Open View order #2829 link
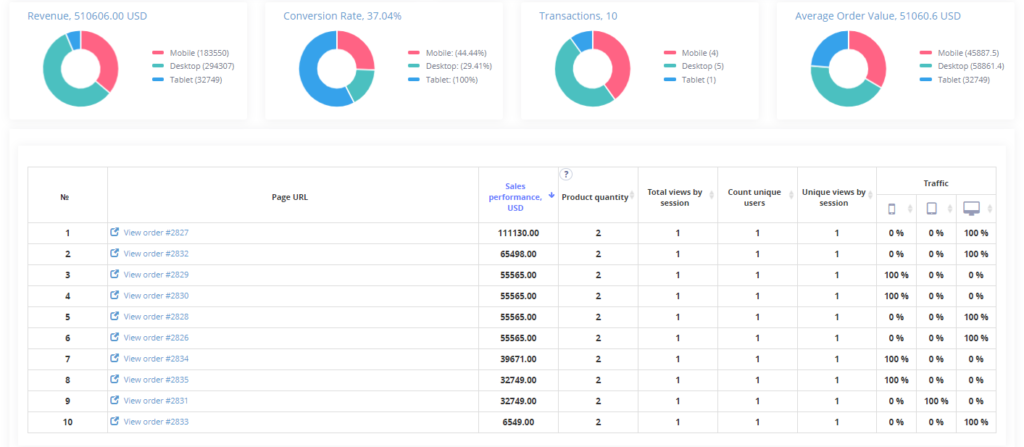 pyautogui.click(x=156, y=274)
